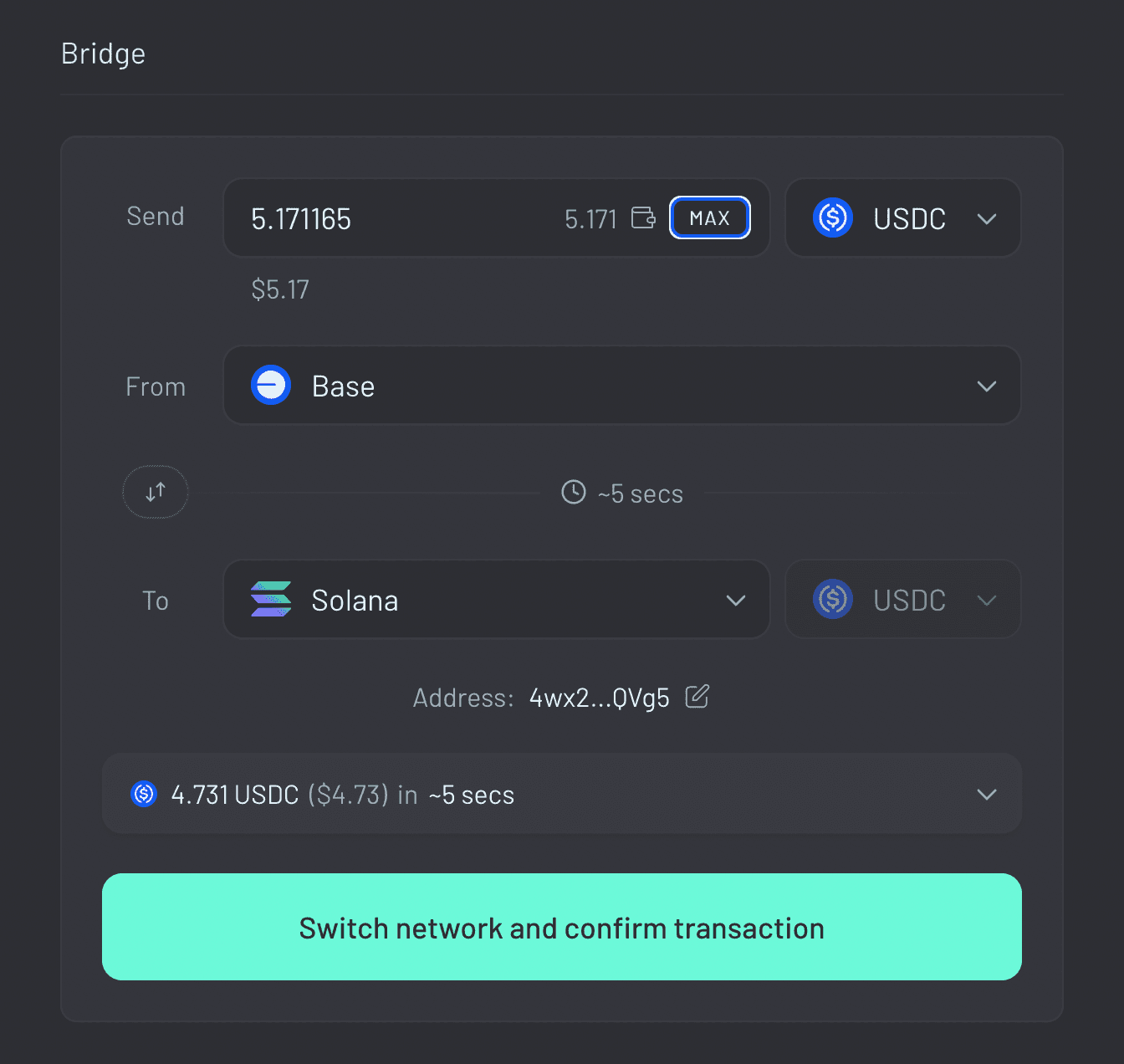The height and width of the screenshot is (1064, 1124).
Task: Open the Send token USDC dropdown
Action: 987,218
